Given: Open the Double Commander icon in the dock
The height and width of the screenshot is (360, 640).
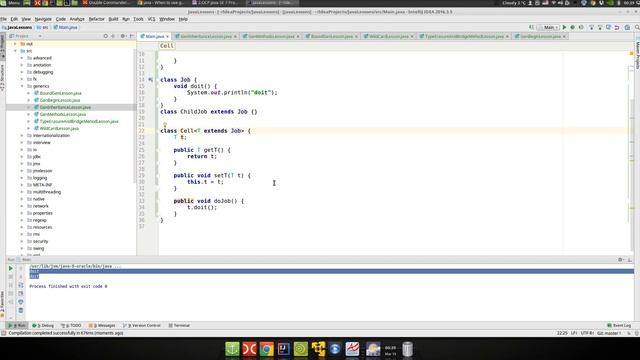Looking at the screenshot, I should [x=249, y=349].
